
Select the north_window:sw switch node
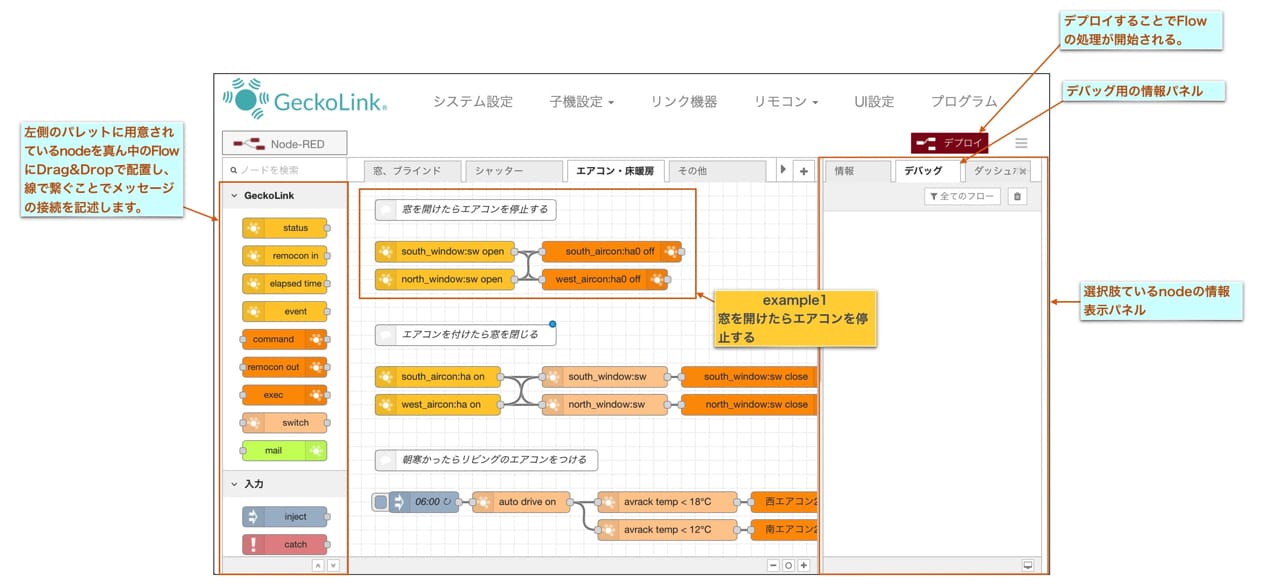[x=604, y=405]
